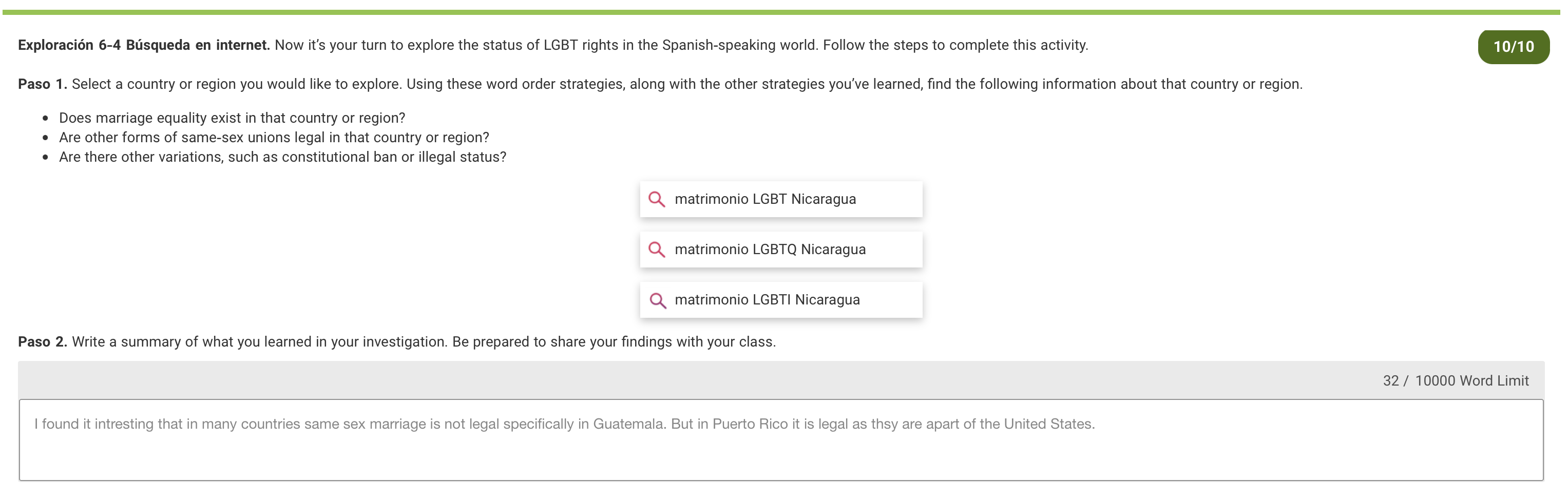The image size is (1568, 498).
Task: Select the "matrimonio LGBTQ Nicaragua" search text
Action: 770,250
